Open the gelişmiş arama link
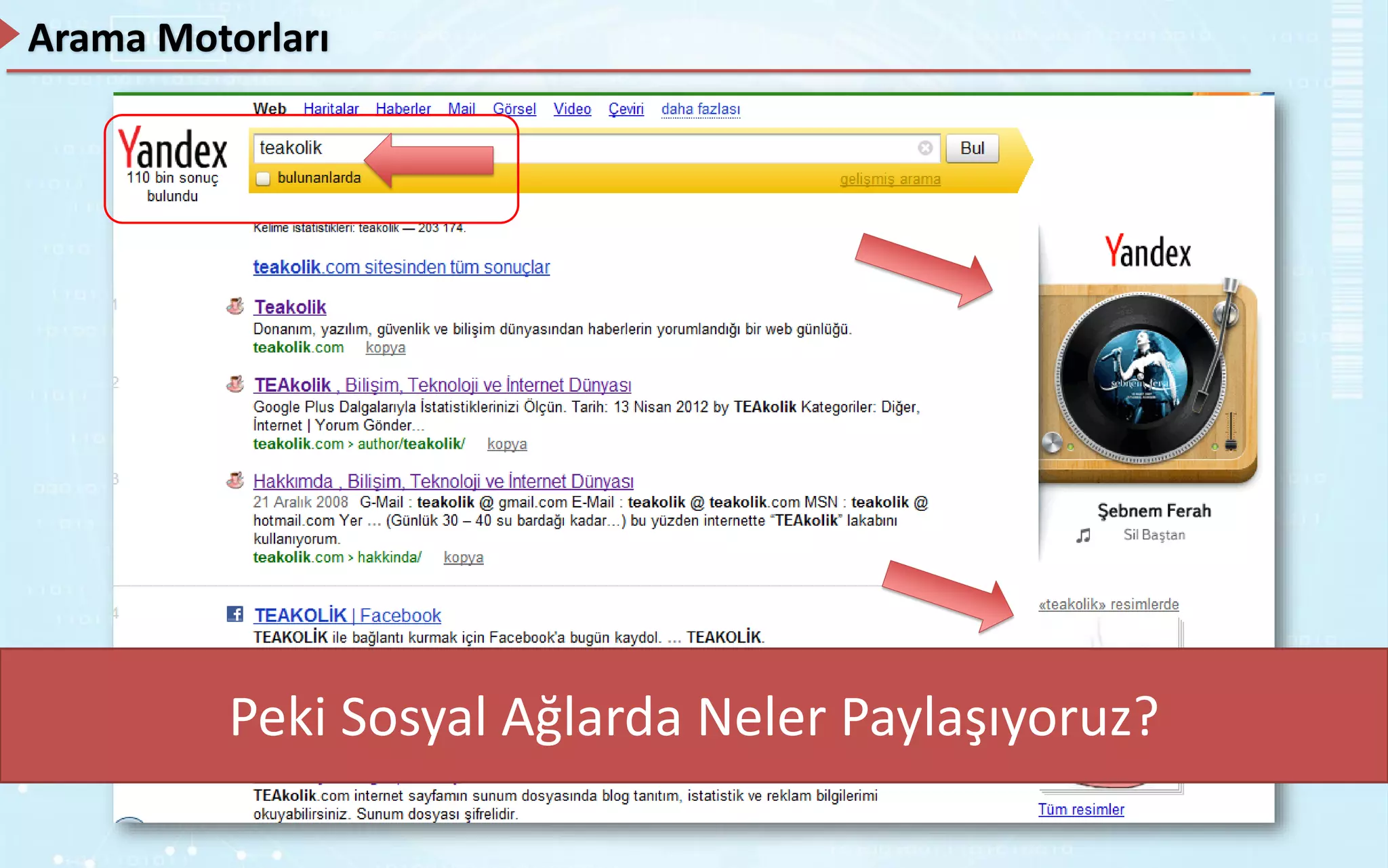The image size is (1388, 868). tap(890, 179)
